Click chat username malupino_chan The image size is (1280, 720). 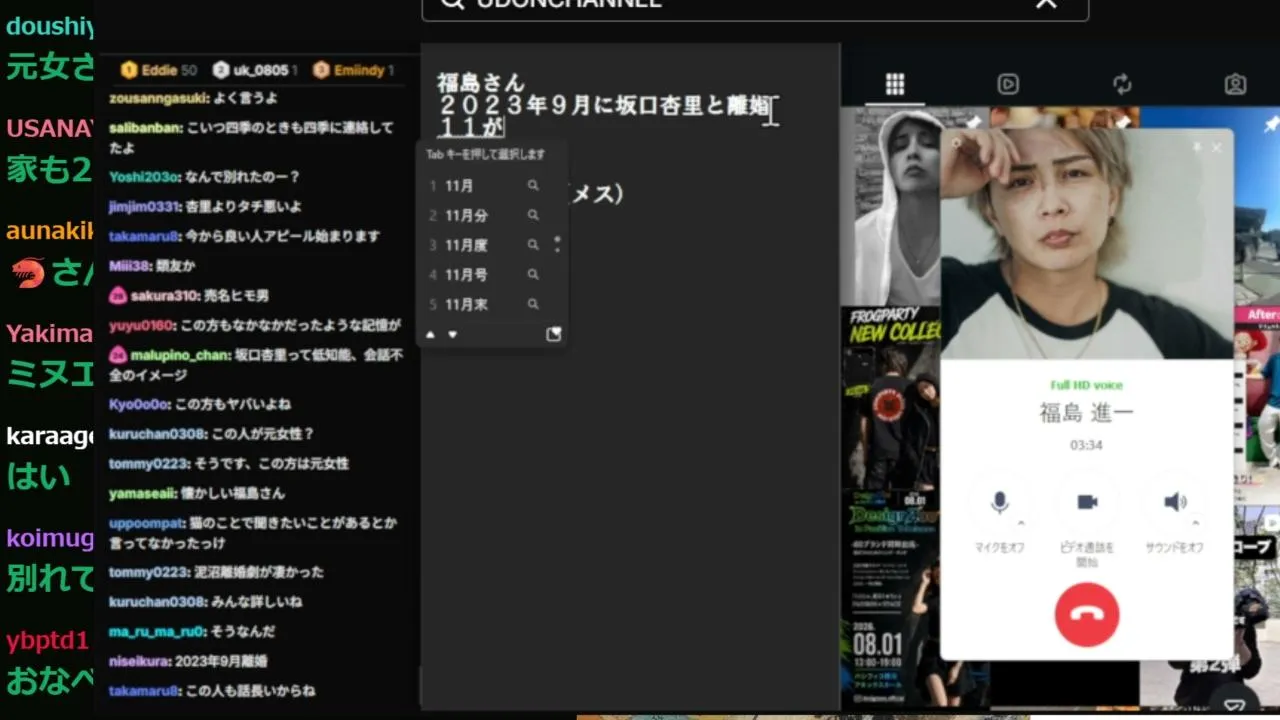(x=178, y=355)
